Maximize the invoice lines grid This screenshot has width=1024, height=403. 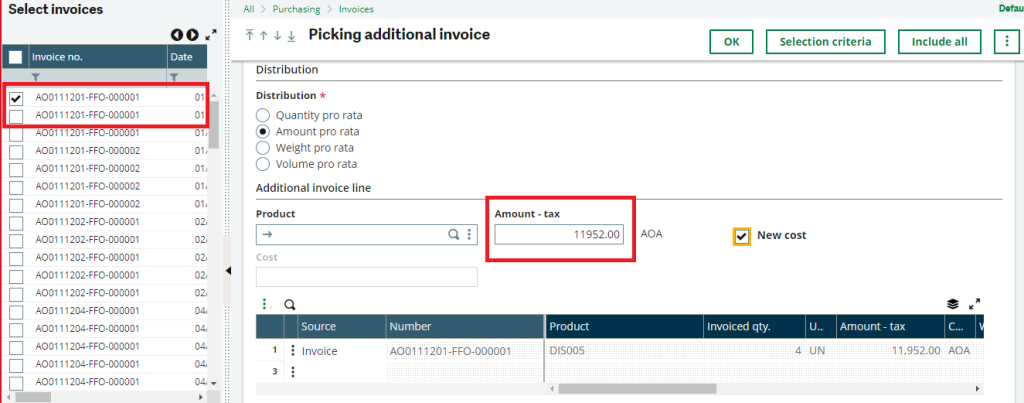(974, 304)
